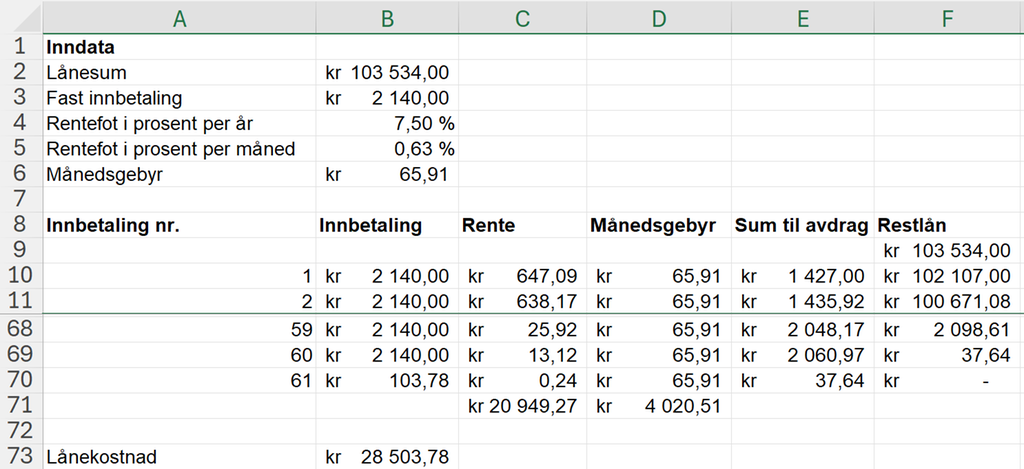Select total interest cell kr 20 949,27

tap(521, 406)
